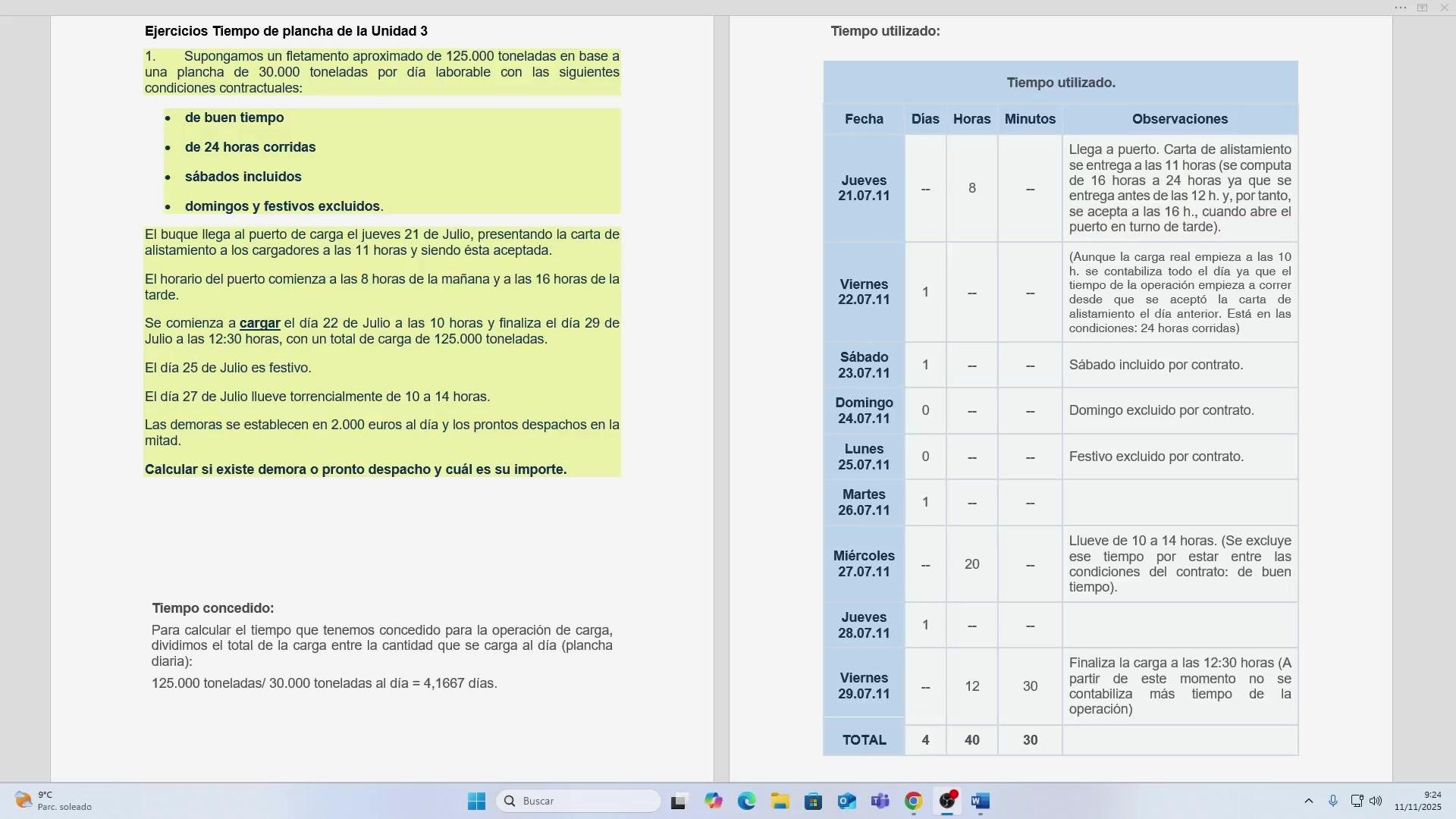Open the clock and date panel

point(1417,802)
